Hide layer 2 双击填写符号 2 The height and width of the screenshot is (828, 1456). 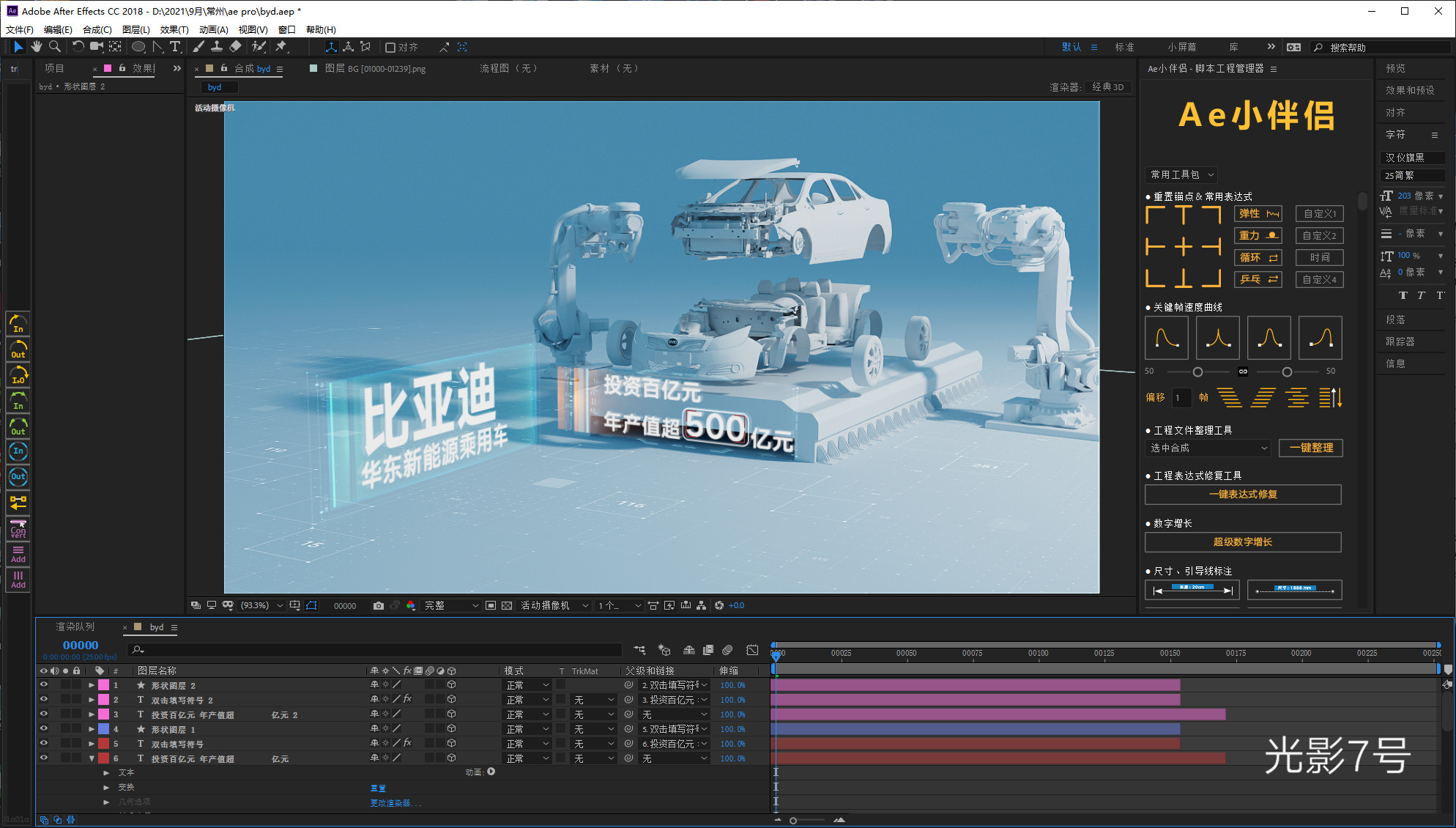pyautogui.click(x=43, y=700)
